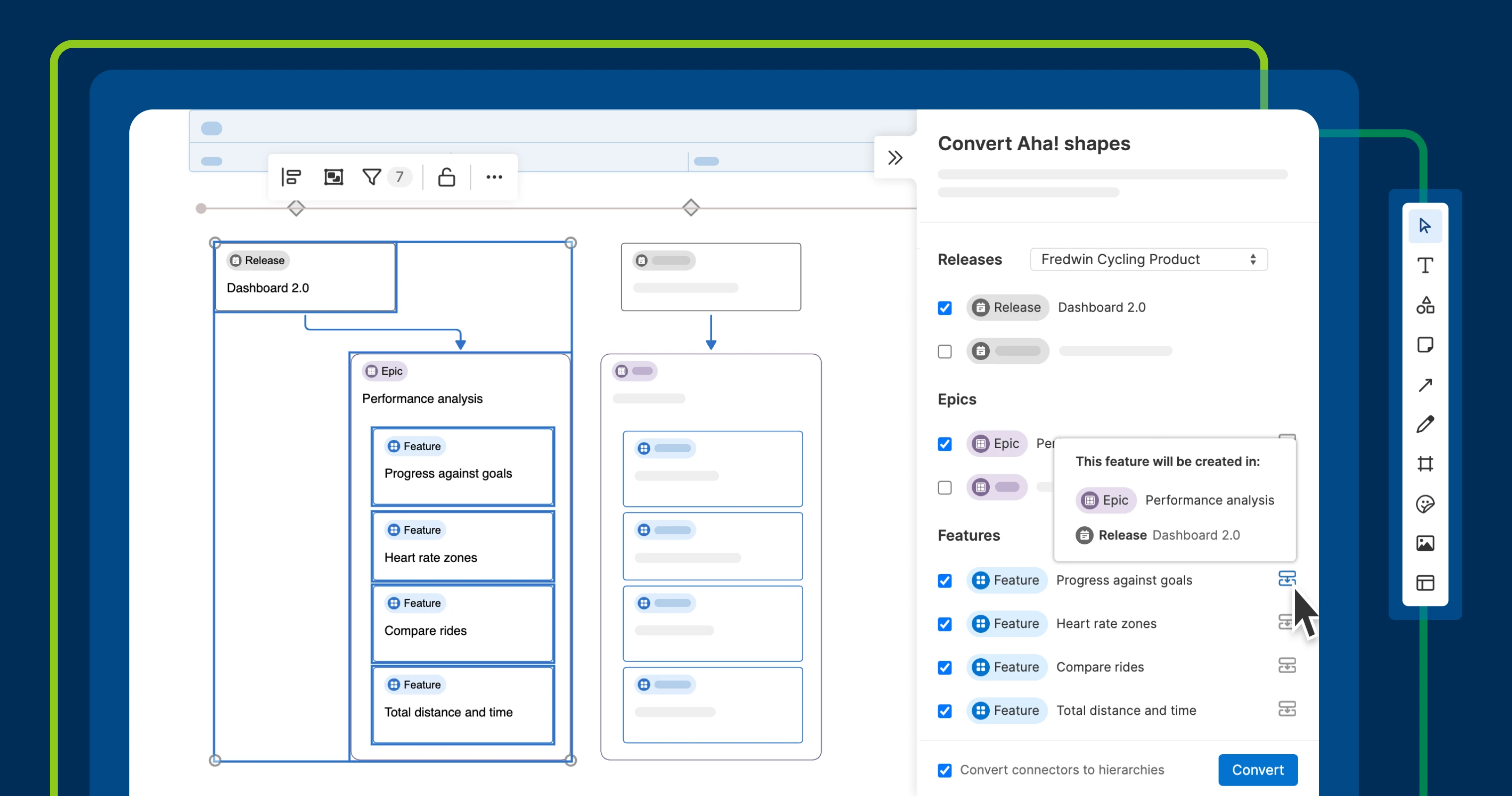Select the pointer tool in right toolbar
The width and height of the screenshot is (1512, 796).
[x=1424, y=226]
